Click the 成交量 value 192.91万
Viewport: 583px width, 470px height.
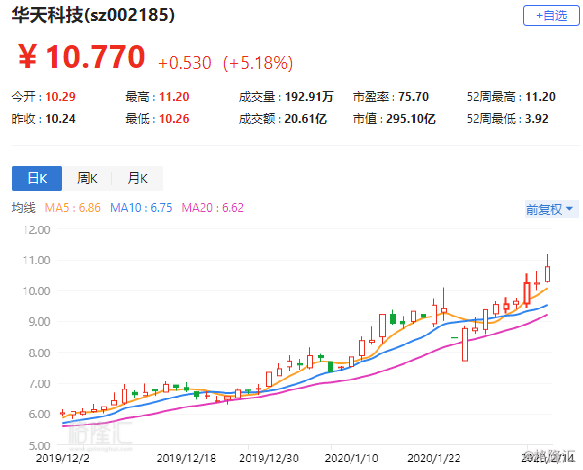click(309, 97)
